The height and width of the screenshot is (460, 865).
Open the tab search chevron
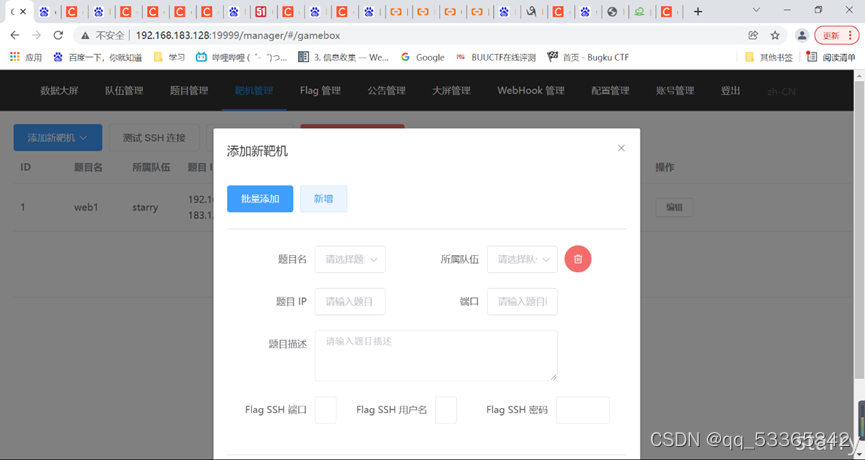pyautogui.click(x=756, y=10)
